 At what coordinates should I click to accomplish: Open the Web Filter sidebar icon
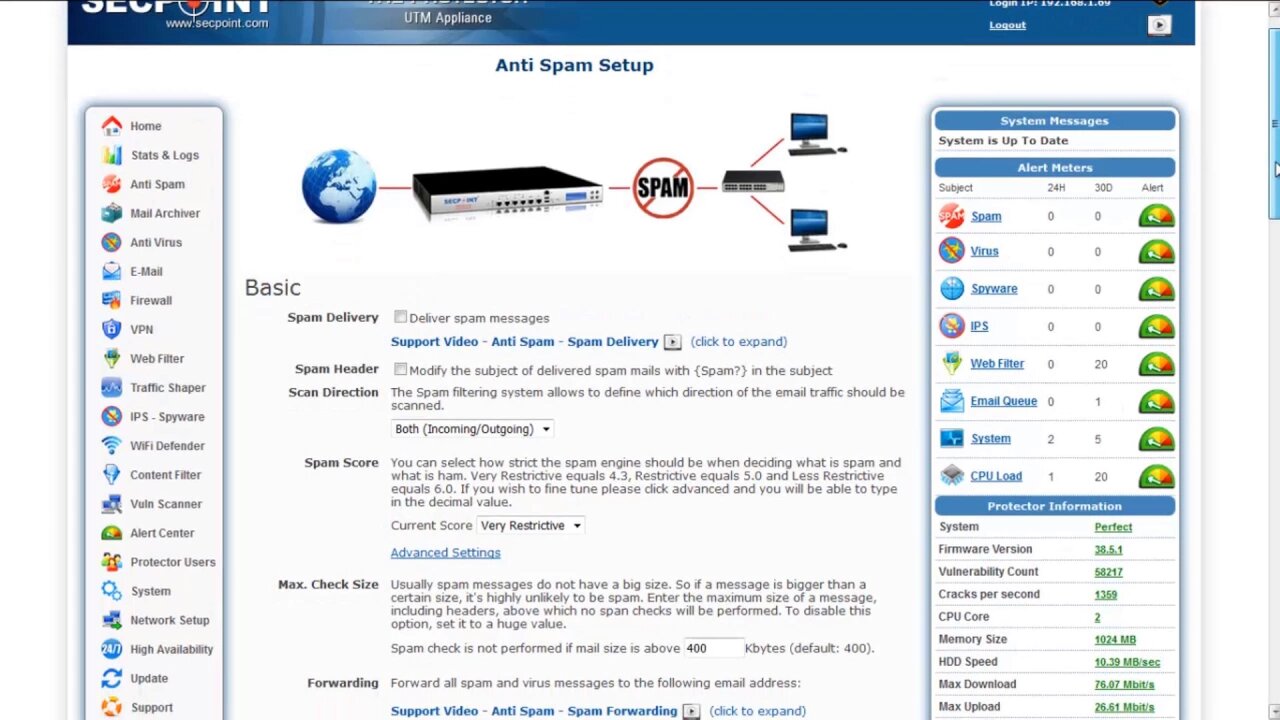[111, 358]
